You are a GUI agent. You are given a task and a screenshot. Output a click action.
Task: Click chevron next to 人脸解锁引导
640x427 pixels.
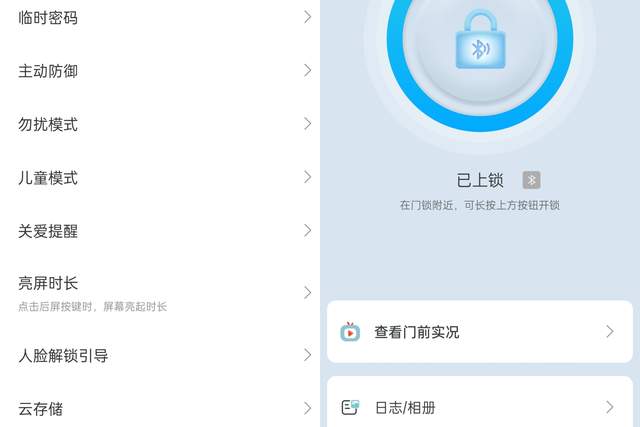tap(308, 355)
